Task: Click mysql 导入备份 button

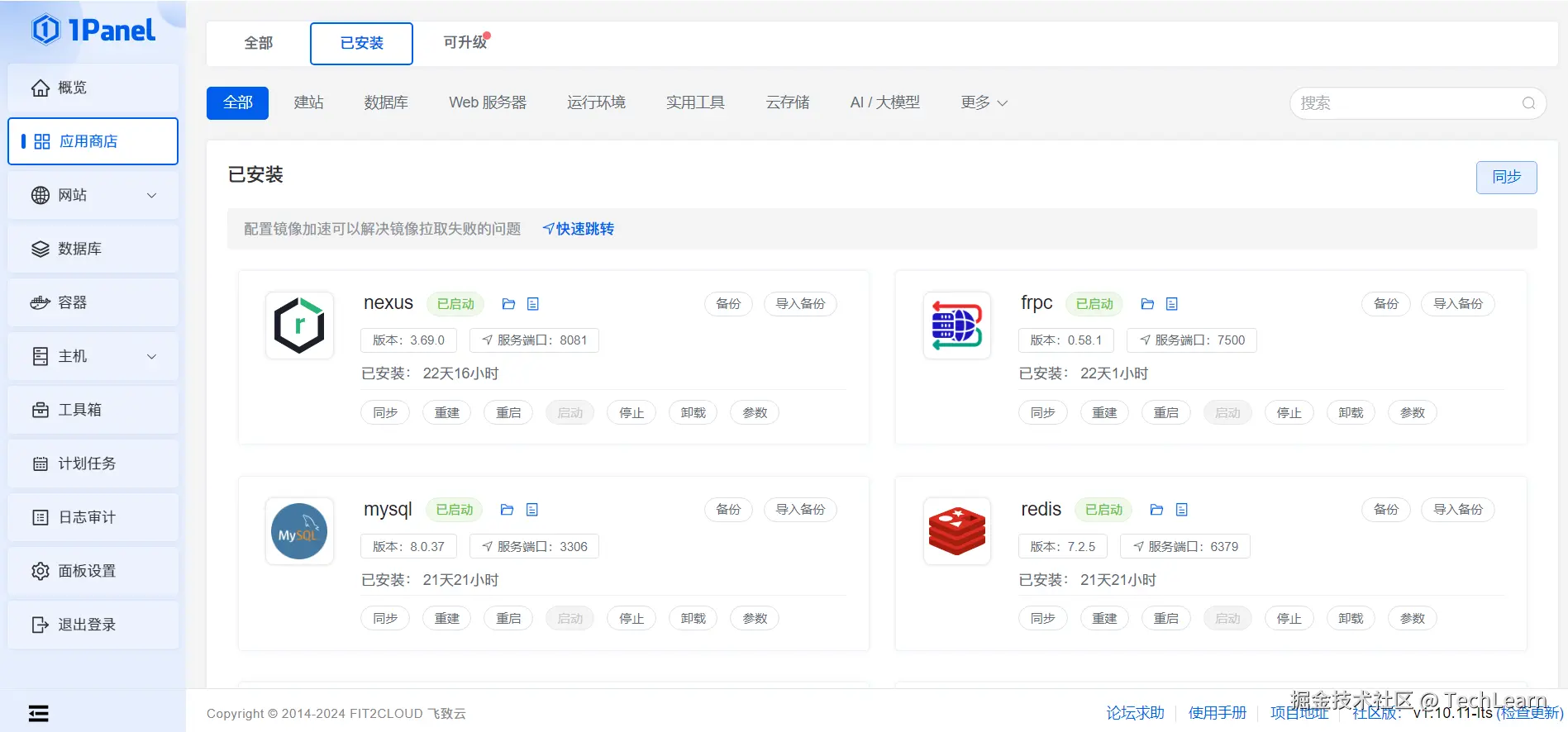Action: (800, 510)
